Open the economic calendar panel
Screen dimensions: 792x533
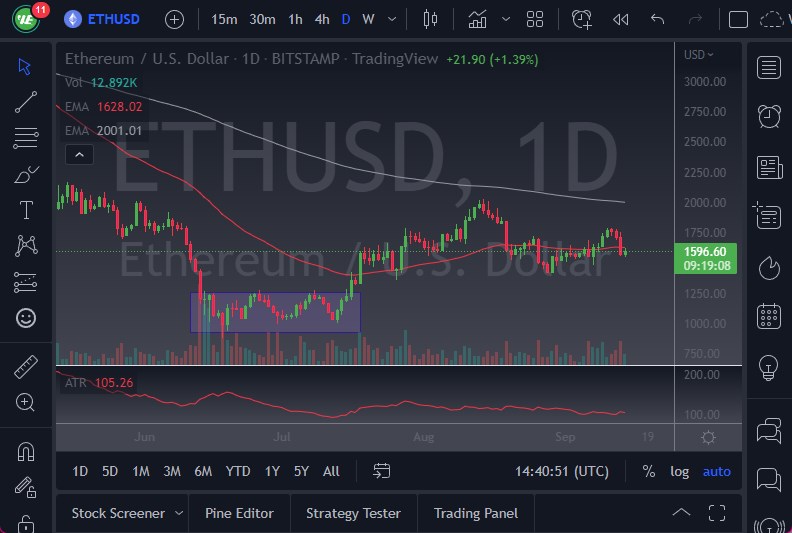769,316
